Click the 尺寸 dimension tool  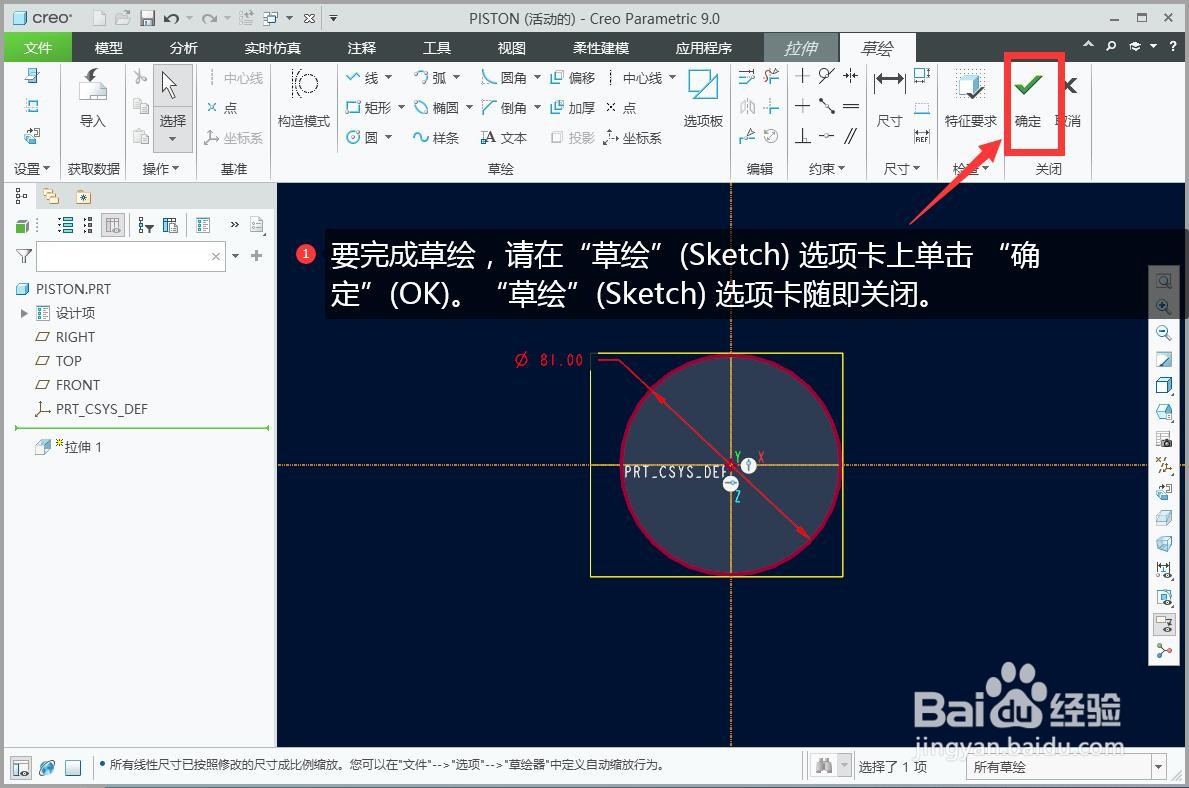(889, 99)
